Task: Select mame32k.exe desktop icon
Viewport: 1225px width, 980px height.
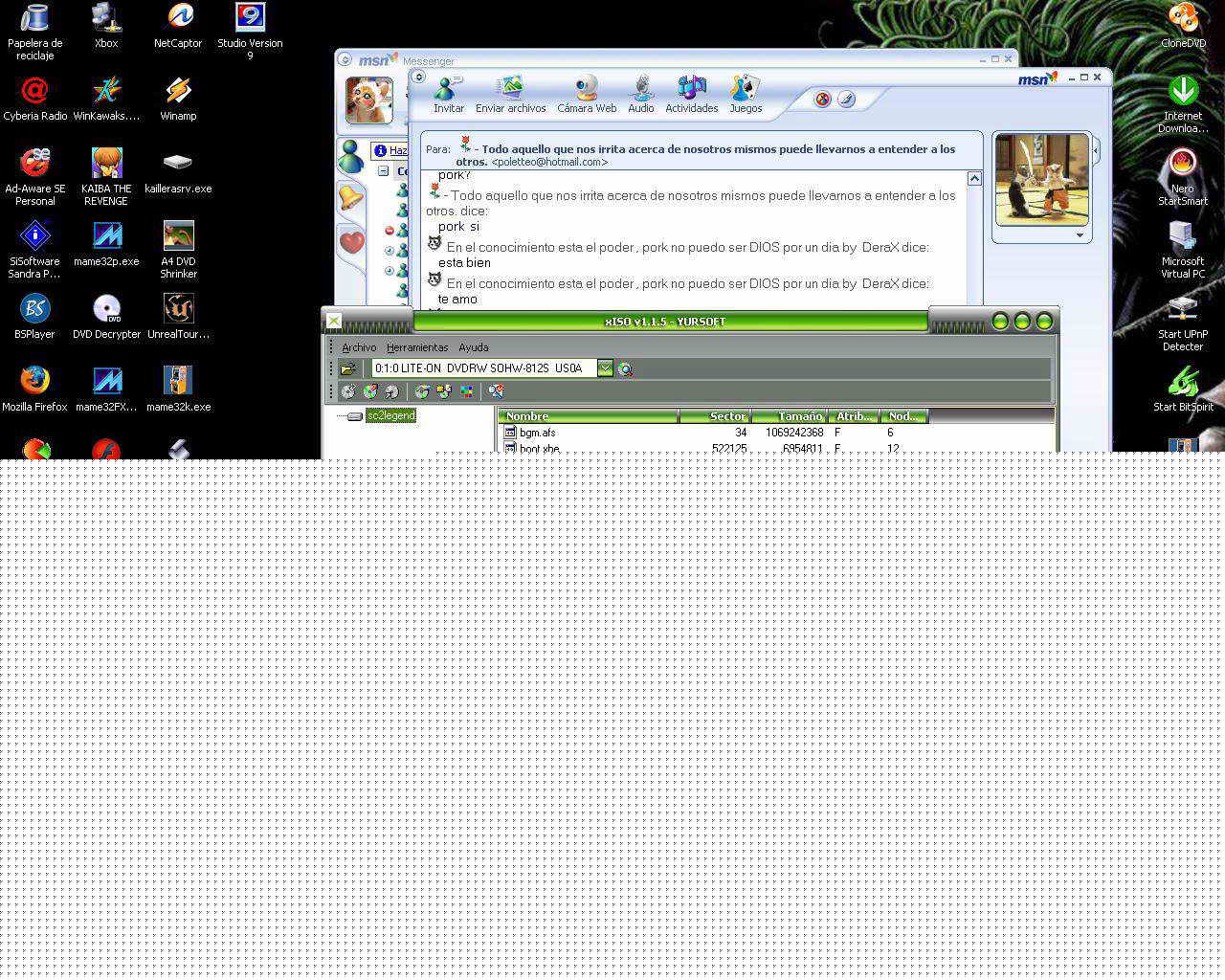Action: (178, 390)
